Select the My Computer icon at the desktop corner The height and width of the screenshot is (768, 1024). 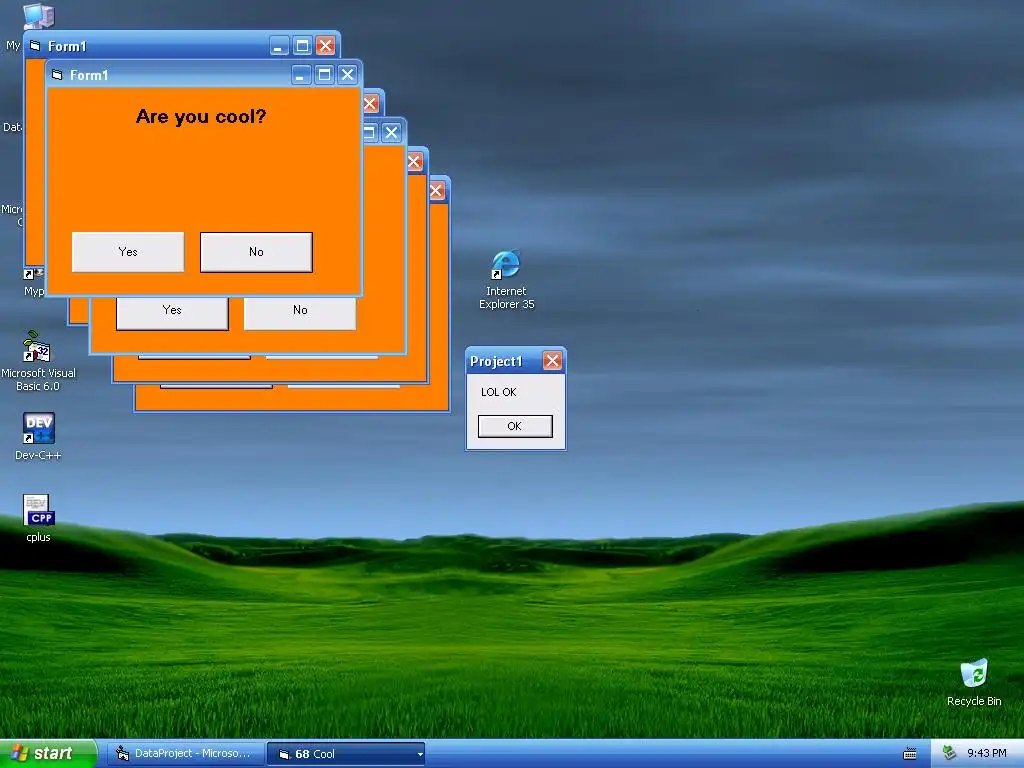(x=37, y=15)
